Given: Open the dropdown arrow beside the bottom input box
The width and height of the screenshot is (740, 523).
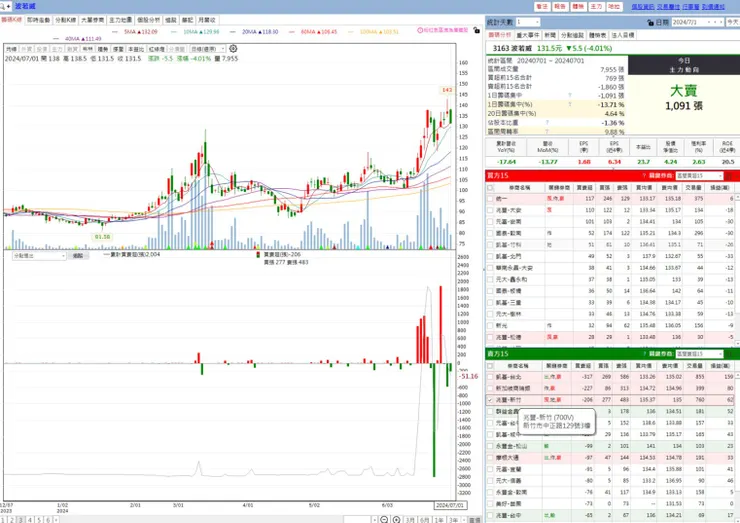Looking at the screenshot, I should click(374, 520).
